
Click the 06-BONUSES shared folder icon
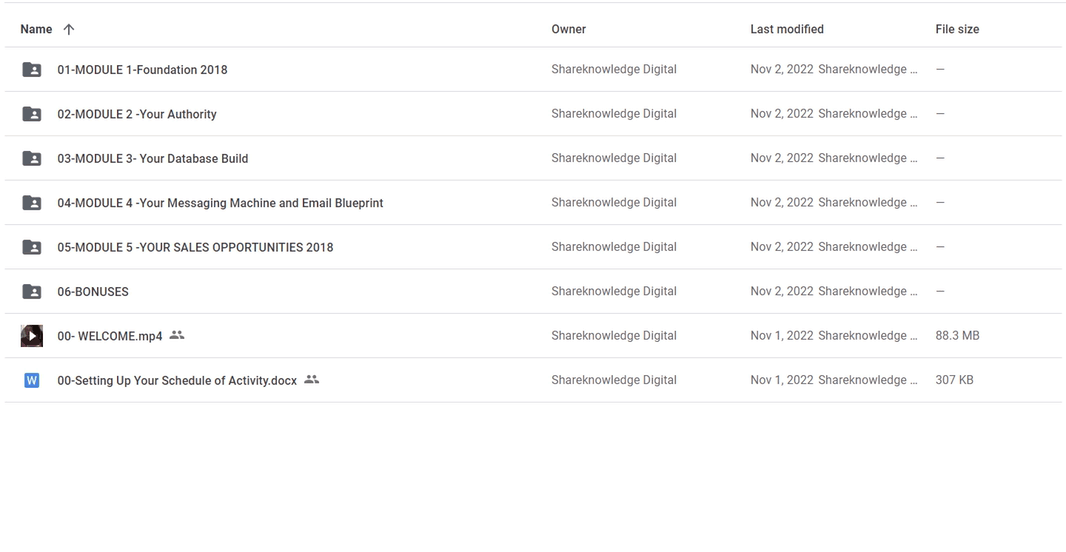(32, 292)
